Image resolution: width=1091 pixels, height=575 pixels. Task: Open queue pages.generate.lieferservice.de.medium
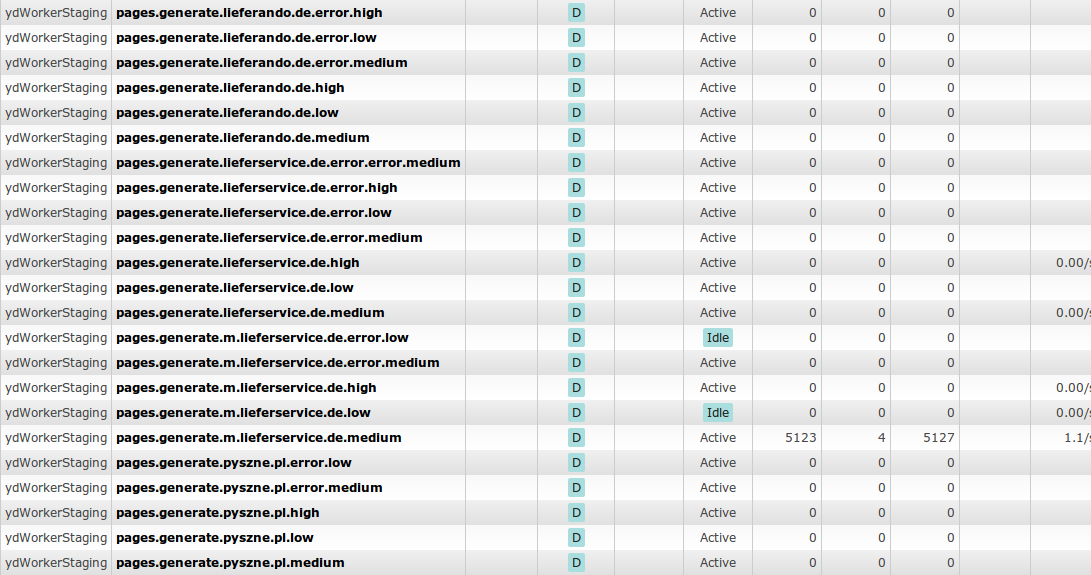(250, 313)
